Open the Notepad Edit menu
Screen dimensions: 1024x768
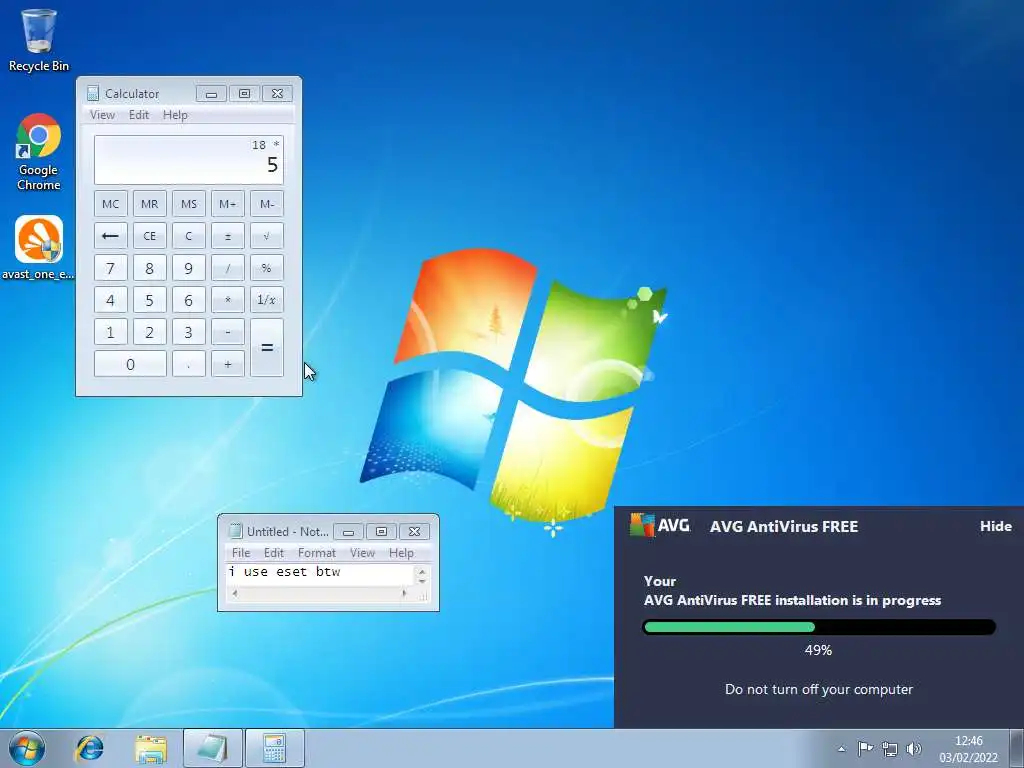(274, 552)
